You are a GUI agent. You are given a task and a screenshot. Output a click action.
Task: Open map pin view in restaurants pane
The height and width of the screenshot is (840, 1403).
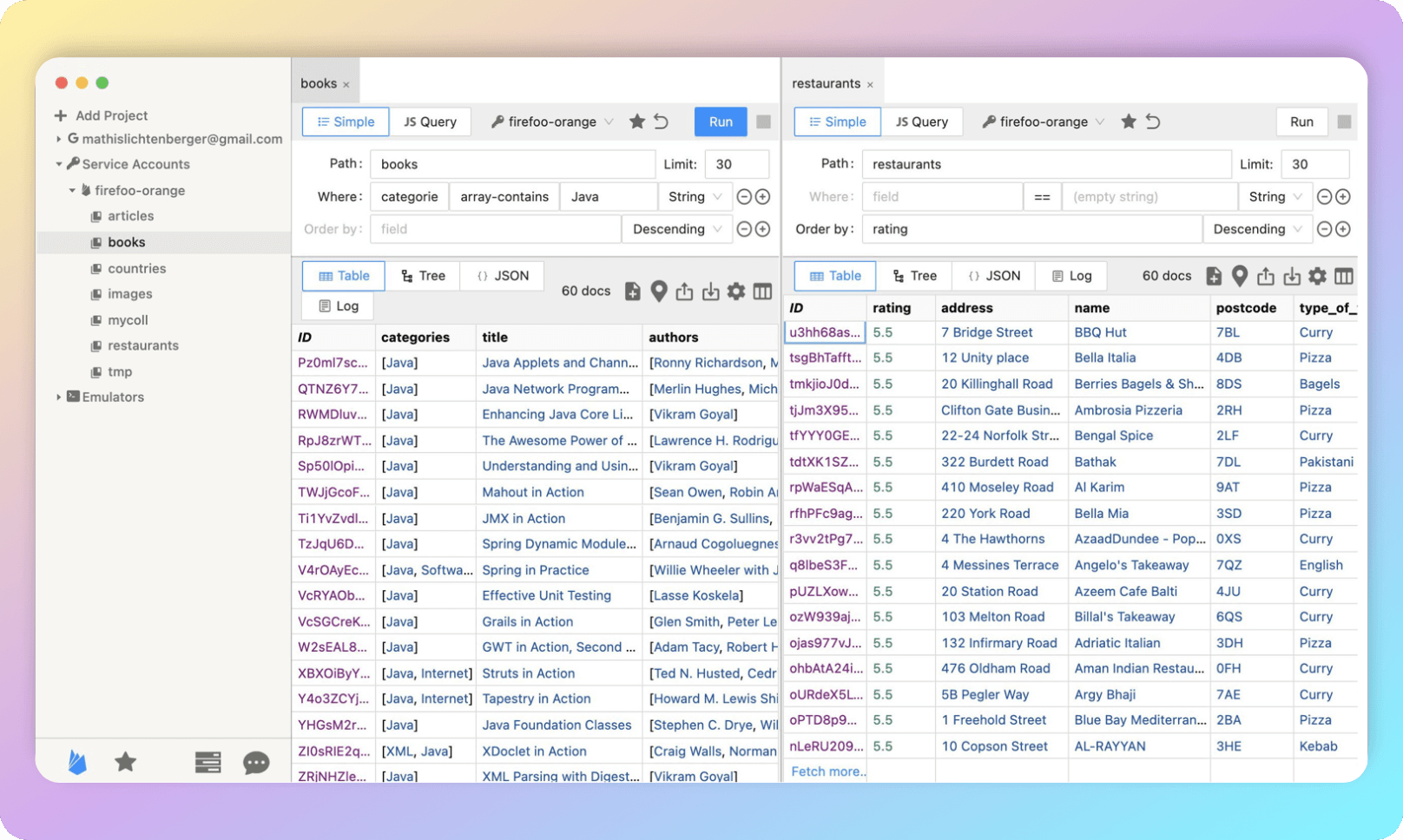click(1240, 276)
